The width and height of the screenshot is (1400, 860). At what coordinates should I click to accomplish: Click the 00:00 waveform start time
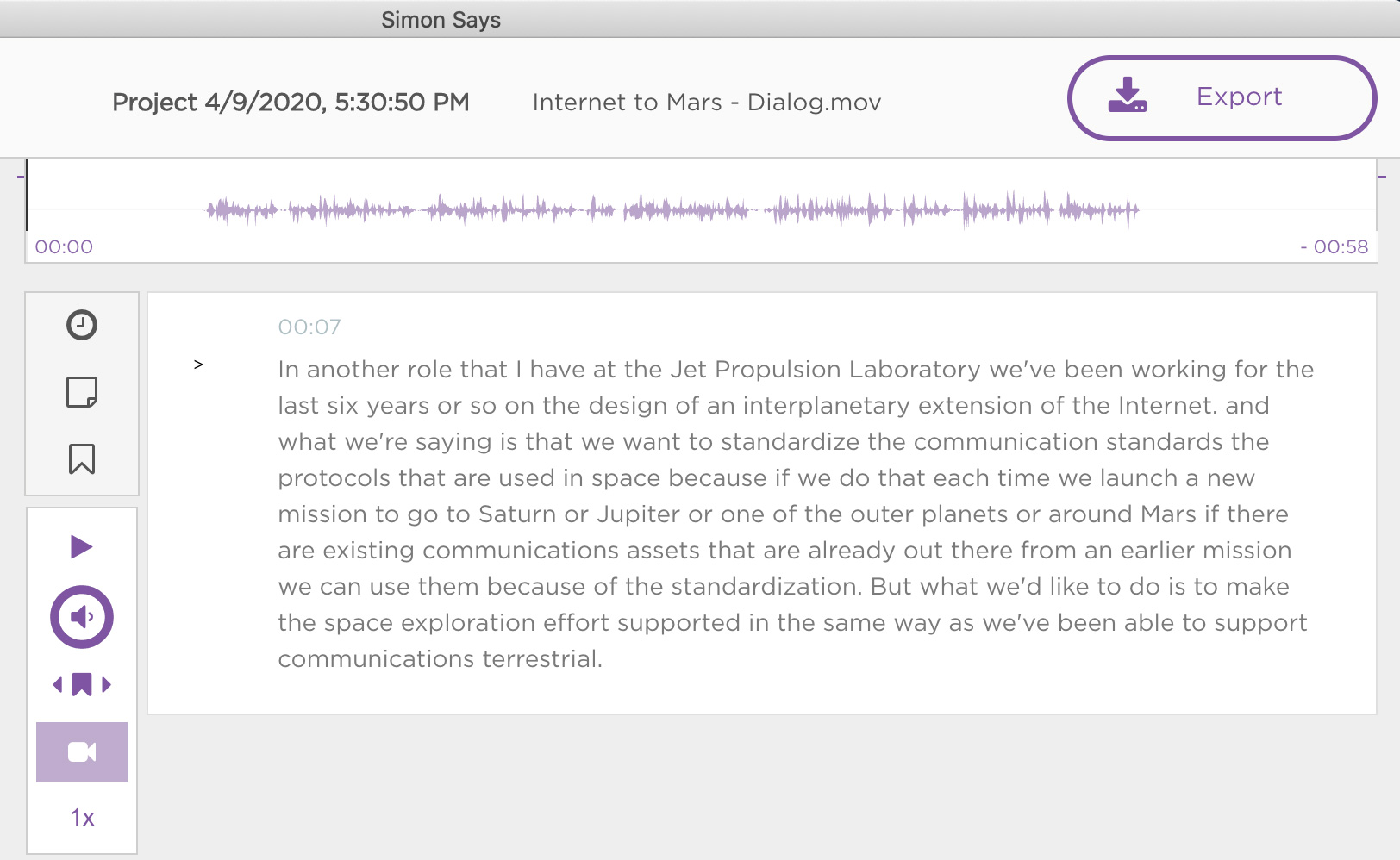tap(64, 247)
